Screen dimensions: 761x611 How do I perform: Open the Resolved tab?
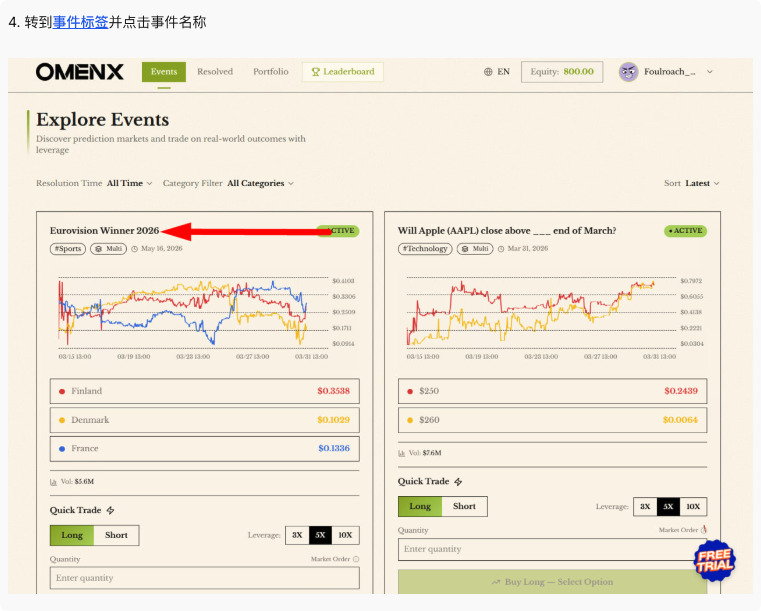click(215, 72)
